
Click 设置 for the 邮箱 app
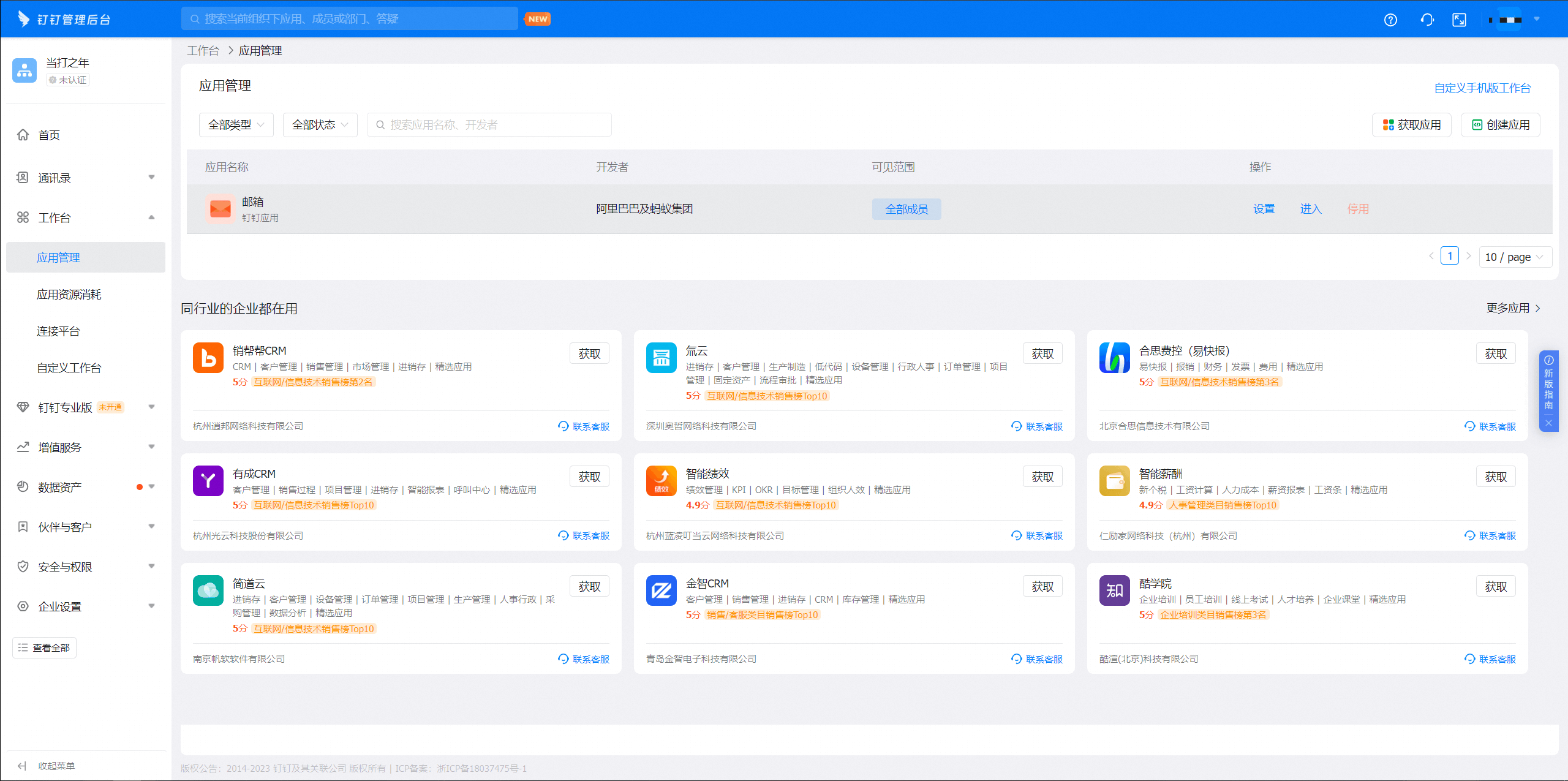[1264, 209]
